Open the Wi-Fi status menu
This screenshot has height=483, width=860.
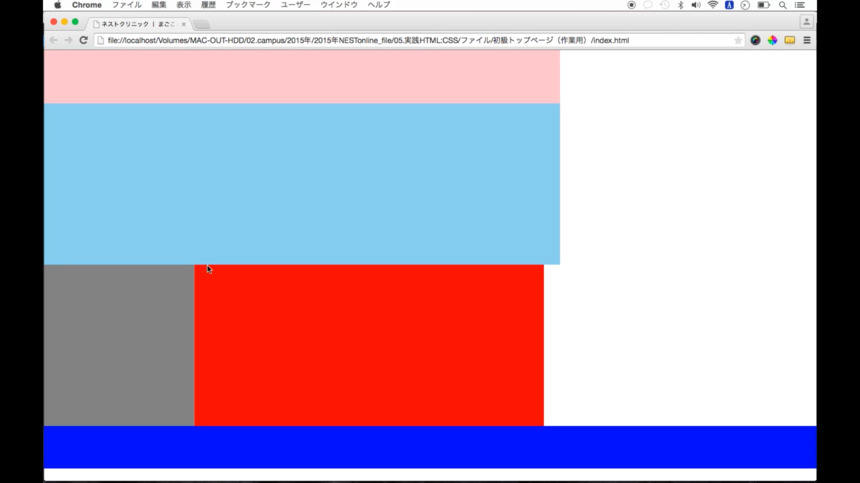[712, 5]
